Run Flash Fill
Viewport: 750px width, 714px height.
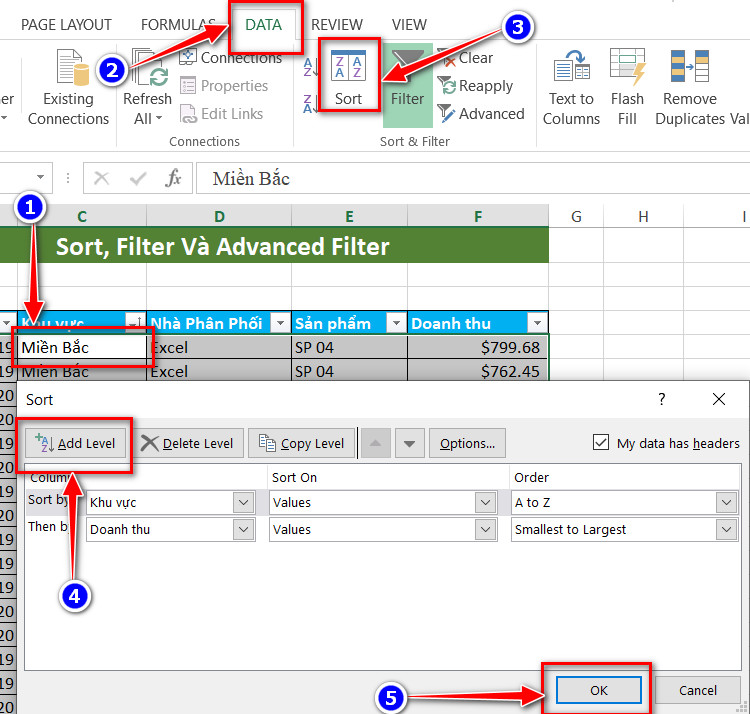point(627,87)
